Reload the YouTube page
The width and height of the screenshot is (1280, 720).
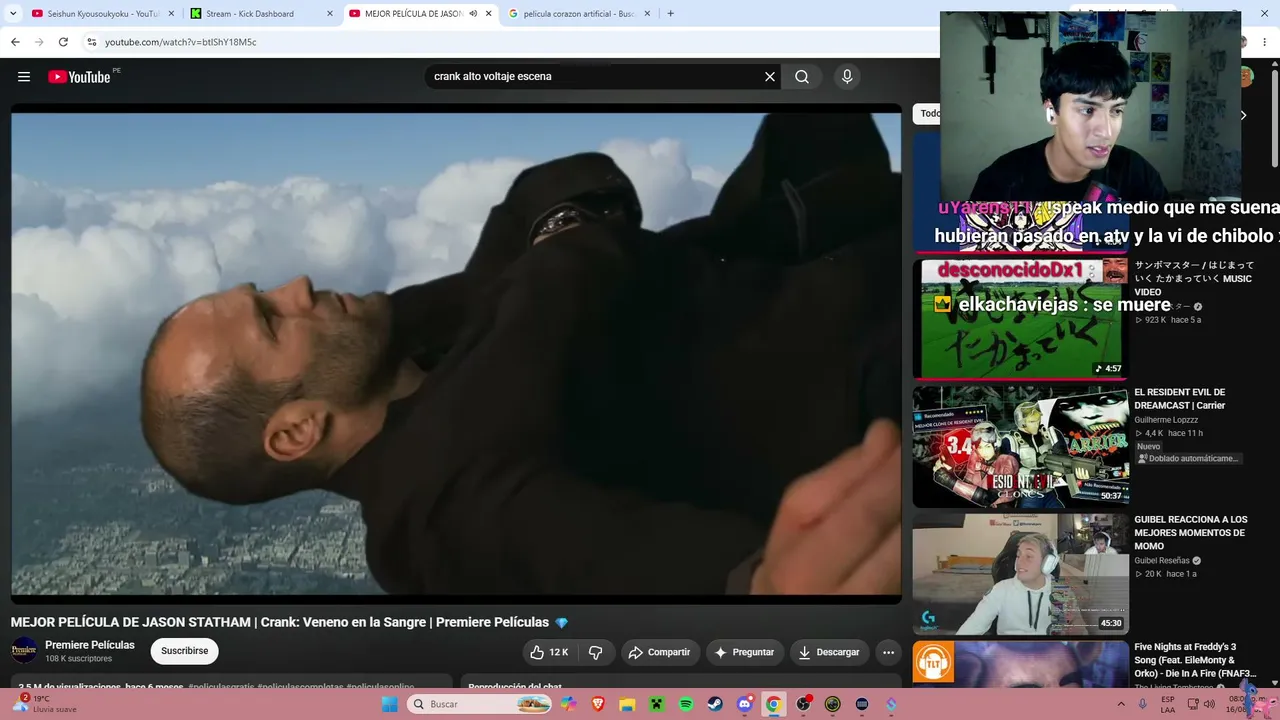(x=63, y=42)
